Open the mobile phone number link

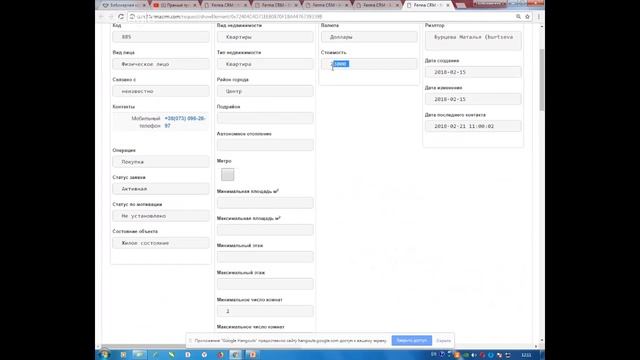click(x=184, y=122)
